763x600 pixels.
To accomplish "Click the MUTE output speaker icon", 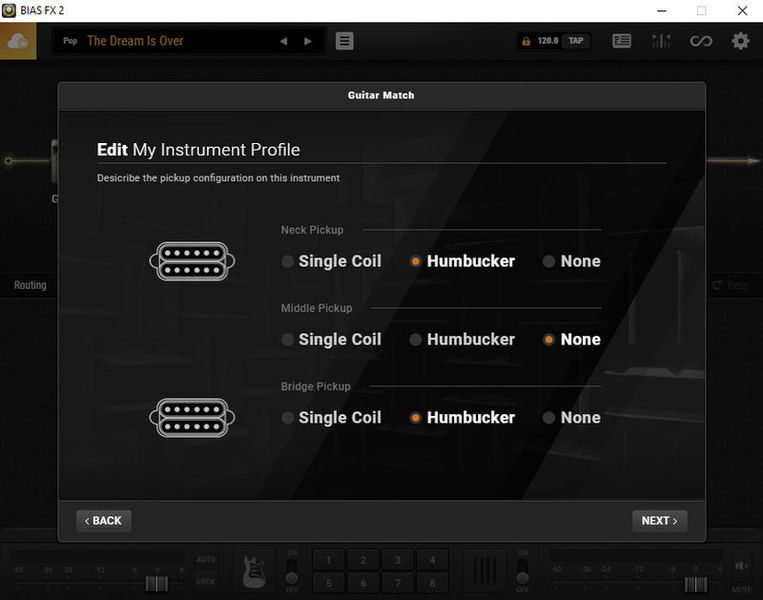I will tap(741, 566).
